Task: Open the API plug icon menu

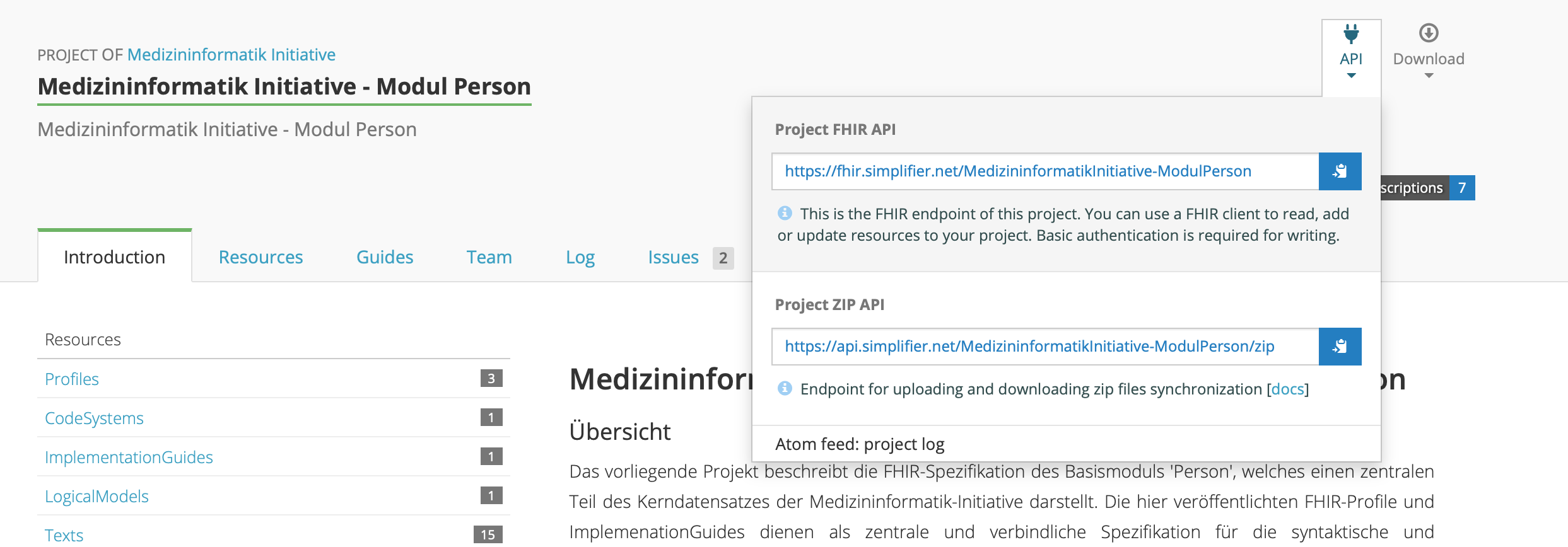Action: click(x=1351, y=34)
